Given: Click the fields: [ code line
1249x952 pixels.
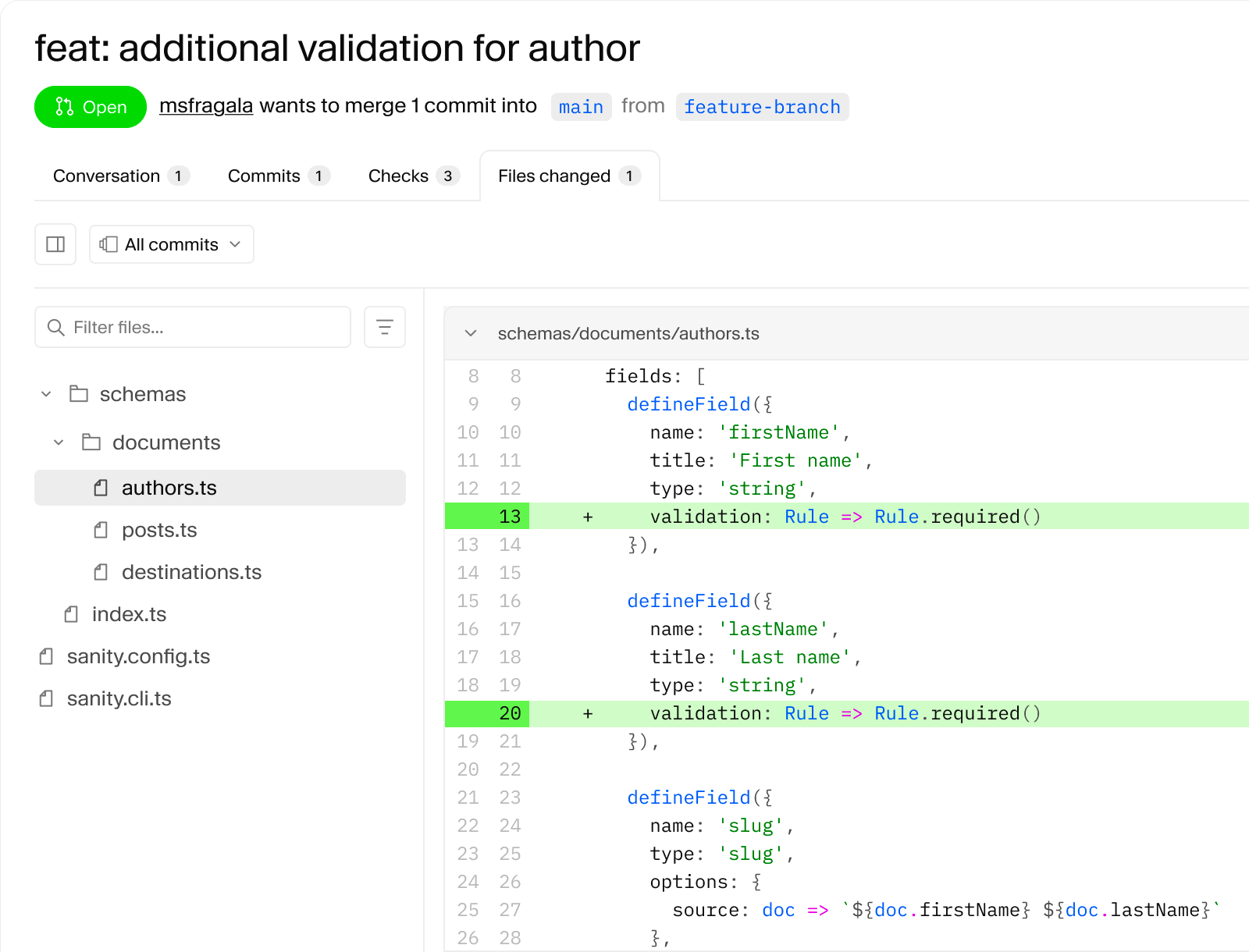Looking at the screenshot, I should 656,376.
